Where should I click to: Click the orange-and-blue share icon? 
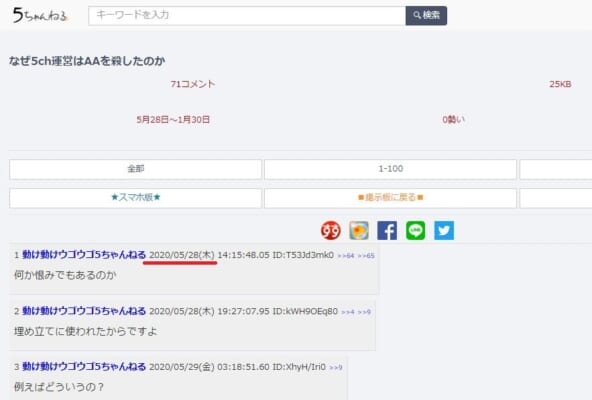pos(359,230)
